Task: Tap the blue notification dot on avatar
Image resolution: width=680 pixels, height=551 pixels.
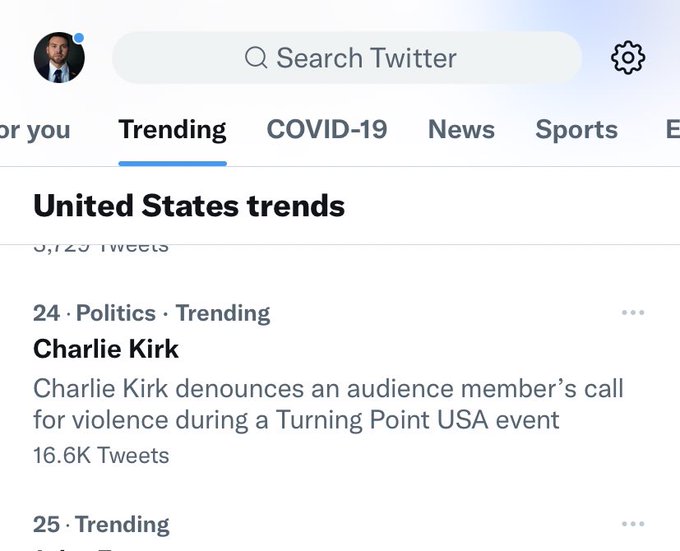Action: 78,38
